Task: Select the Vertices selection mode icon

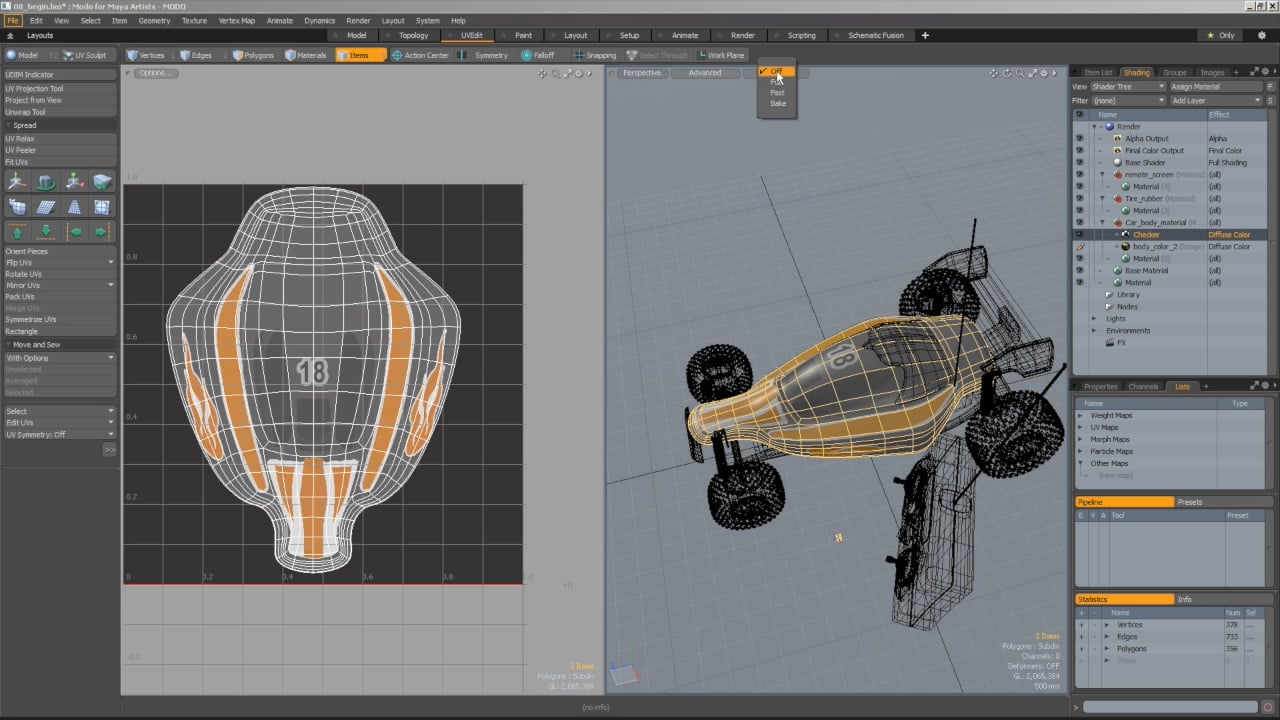Action: (x=132, y=55)
